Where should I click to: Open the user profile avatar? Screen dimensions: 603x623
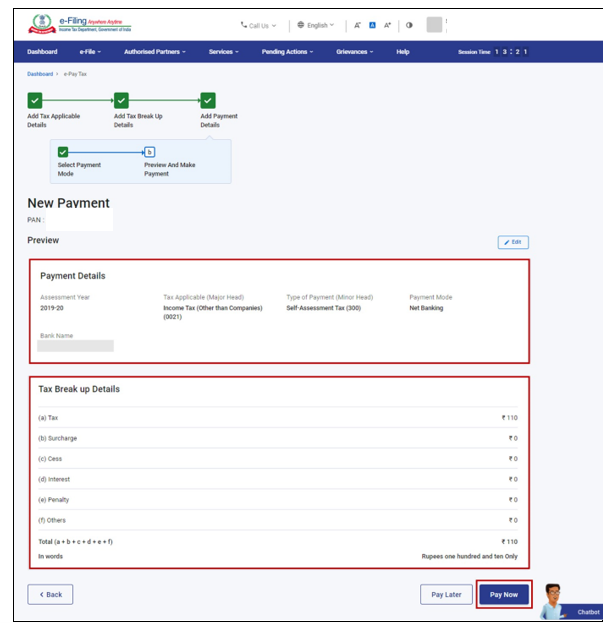[x=434, y=25]
